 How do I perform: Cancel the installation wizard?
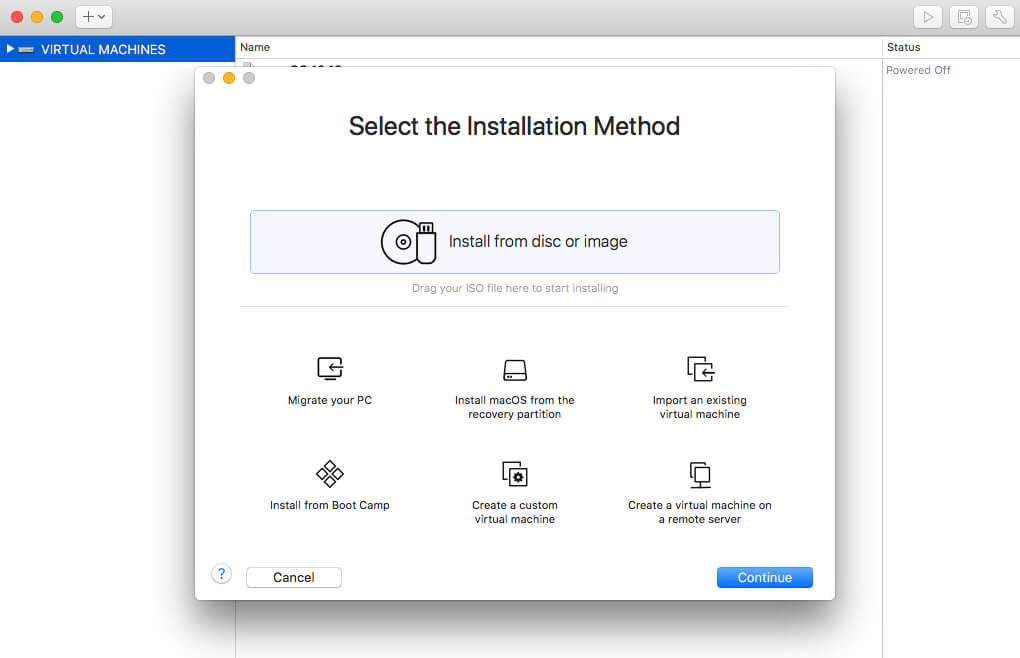coord(293,577)
